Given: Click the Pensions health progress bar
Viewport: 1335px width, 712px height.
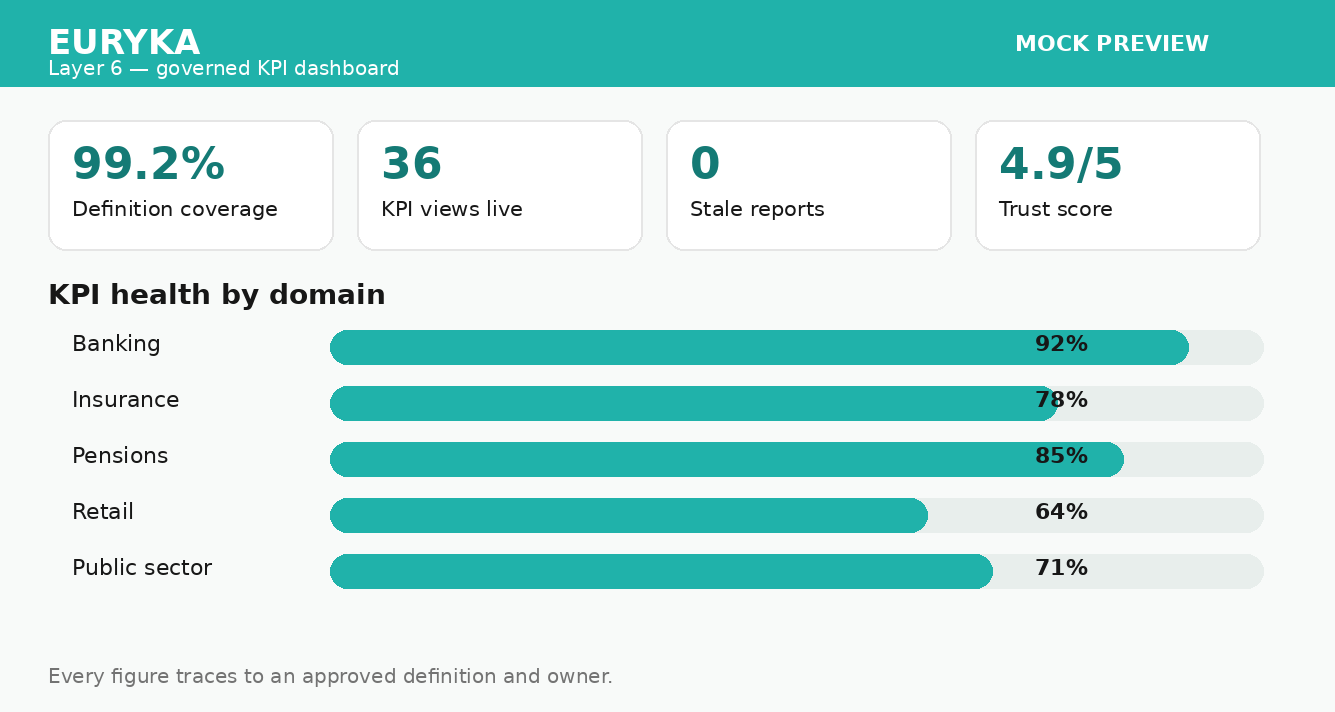Looking at the screenshot, I should (797, 459).
